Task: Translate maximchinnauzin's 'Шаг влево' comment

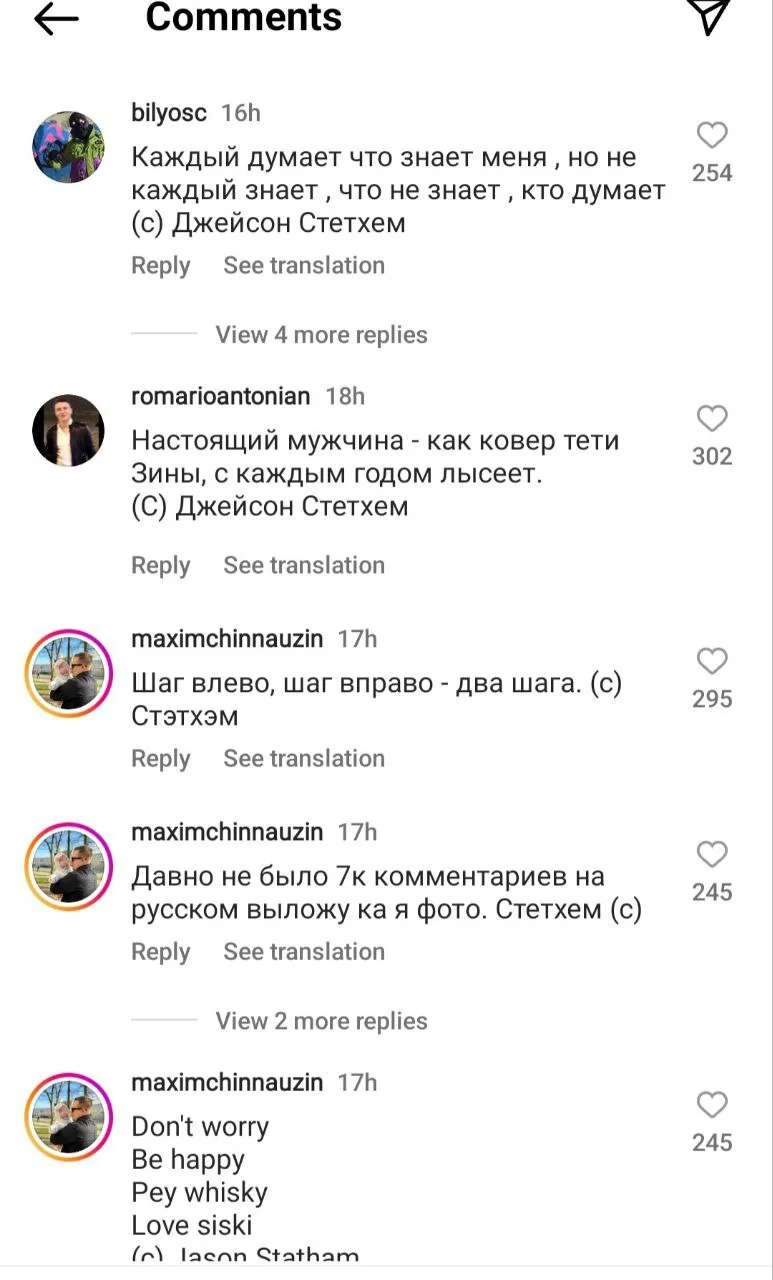Action: click(304, 758)
